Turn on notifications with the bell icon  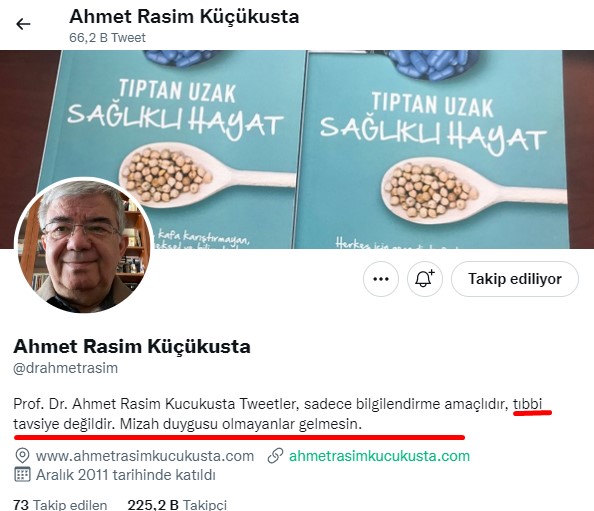425,279
